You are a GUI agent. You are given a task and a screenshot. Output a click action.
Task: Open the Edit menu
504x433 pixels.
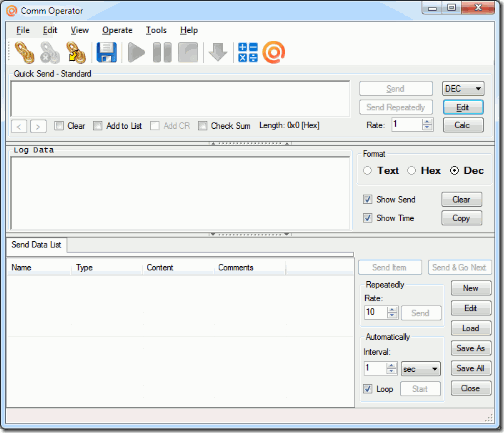(50, 30)
